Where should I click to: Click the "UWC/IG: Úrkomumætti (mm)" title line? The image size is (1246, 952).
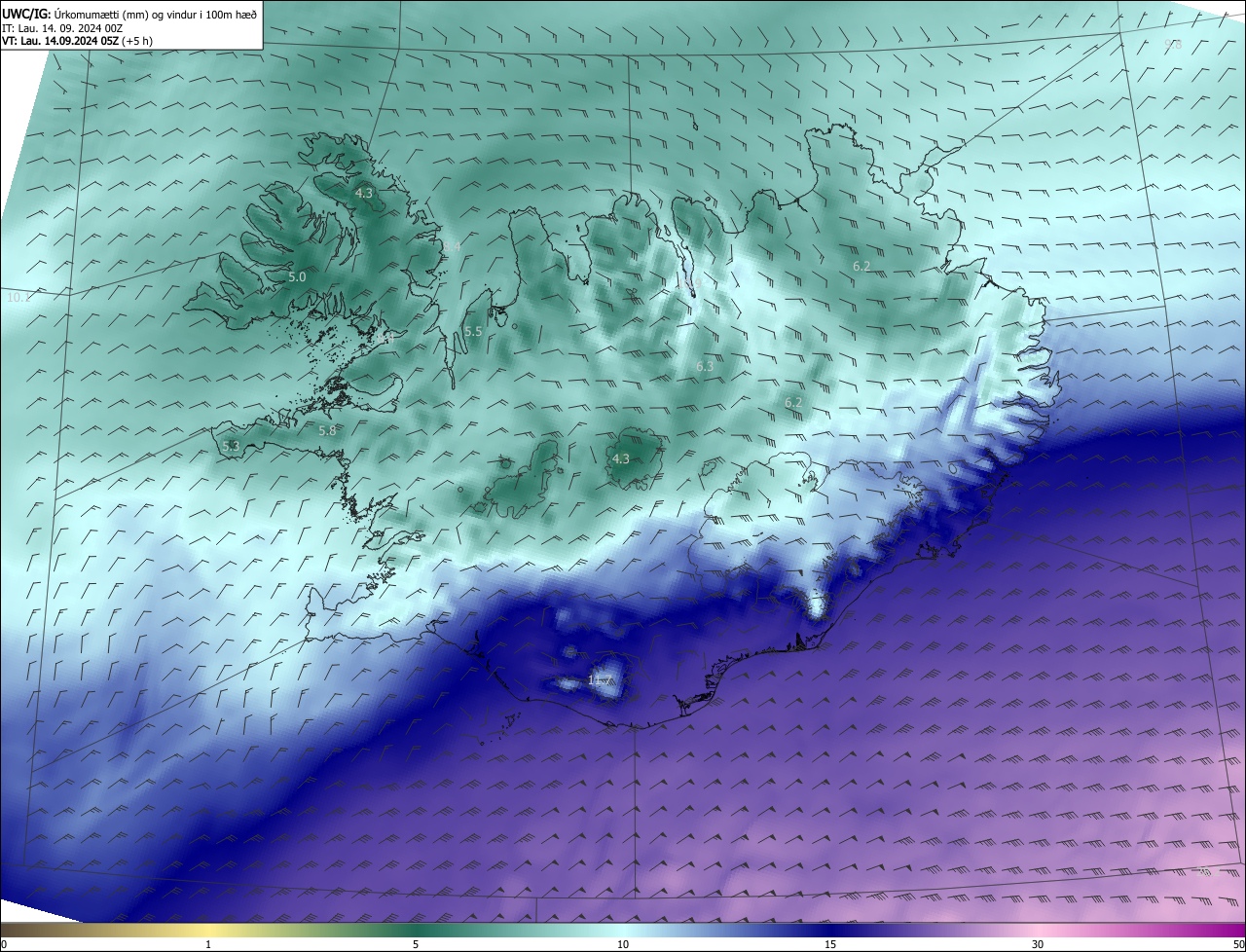click(129, 14)
